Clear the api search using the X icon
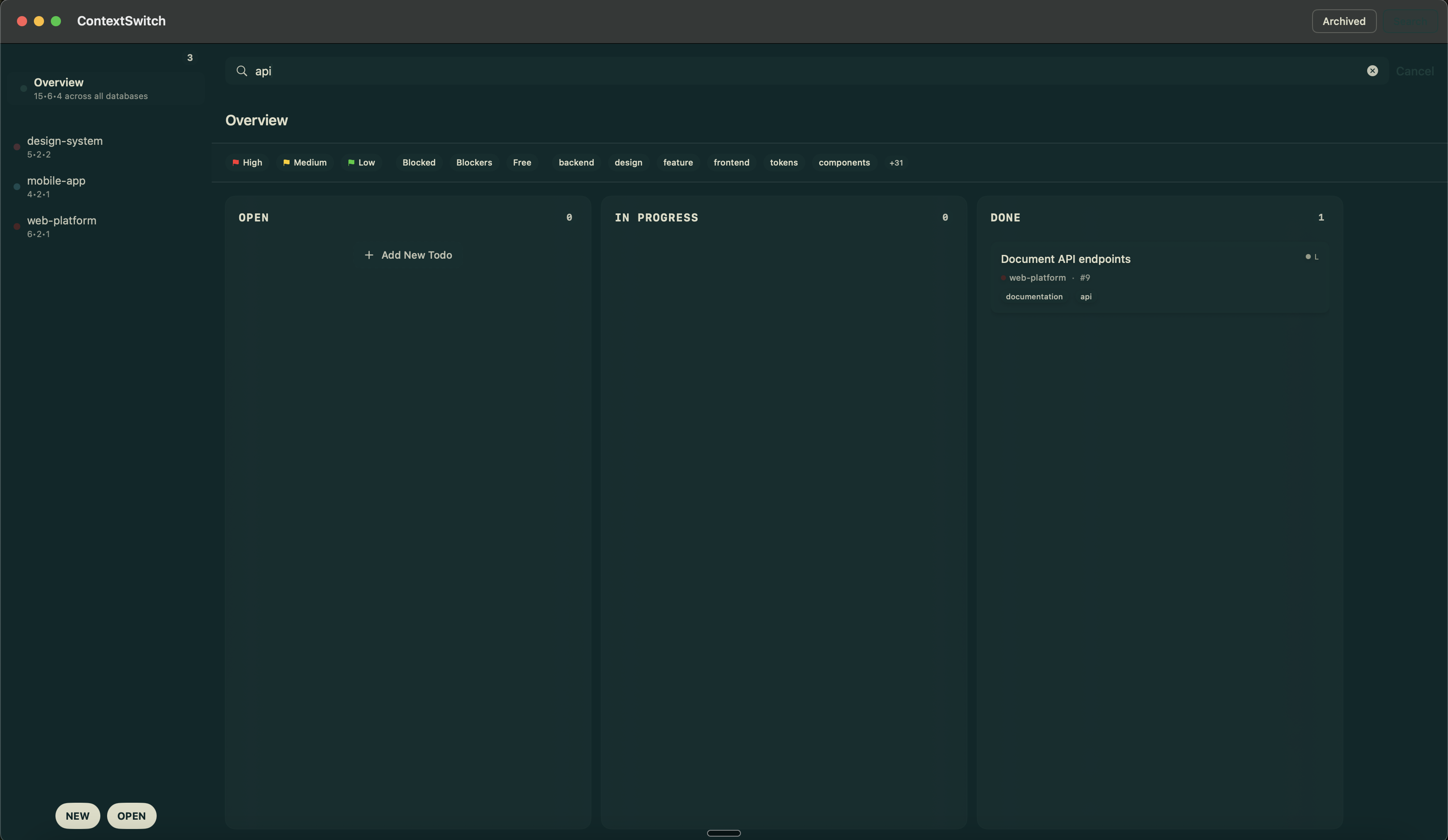Image resolution: width=1448 pixels, height=840 pixels. 1372,71
